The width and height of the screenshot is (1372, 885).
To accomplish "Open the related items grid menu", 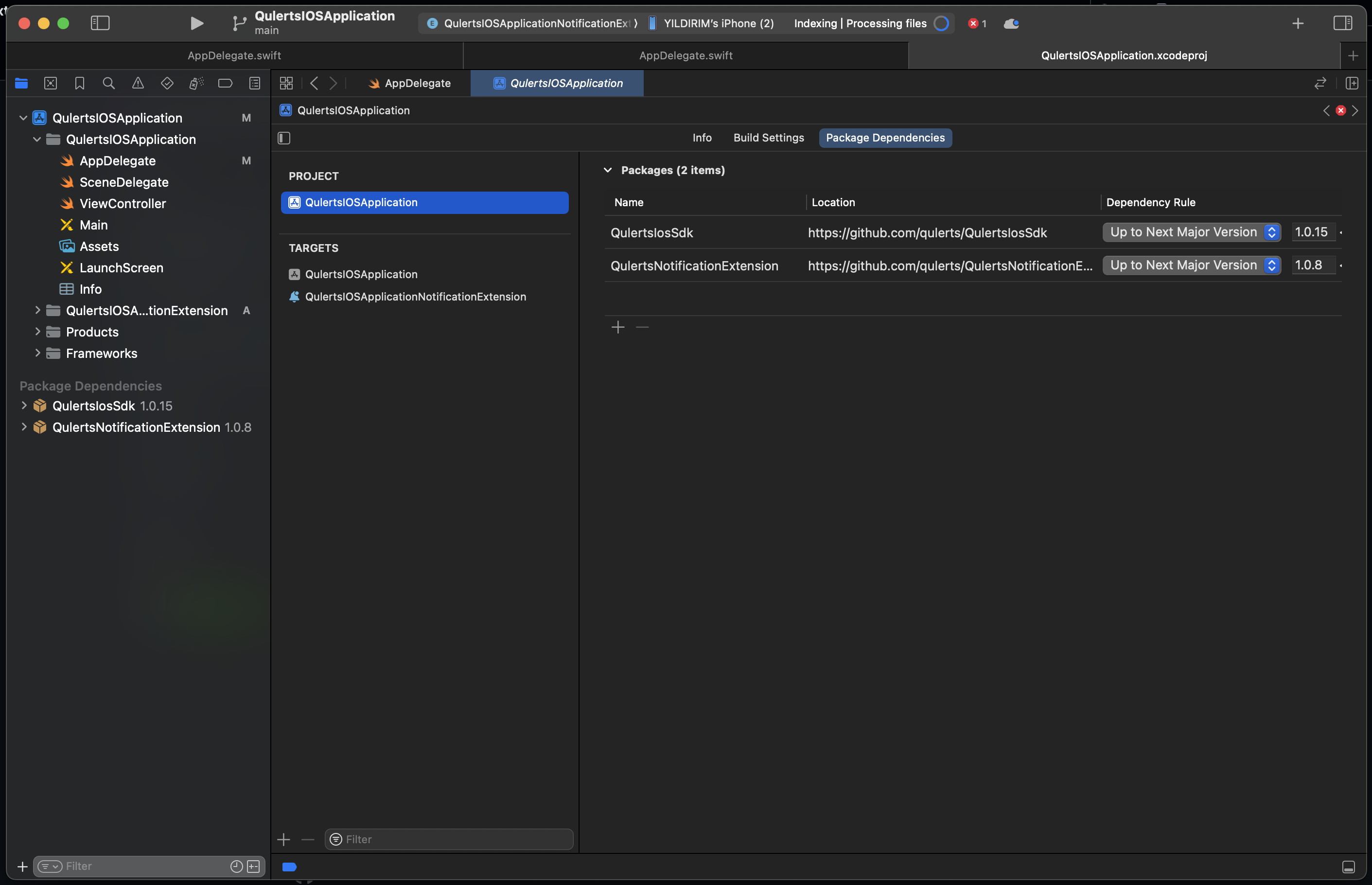I will tap(286, 83).
